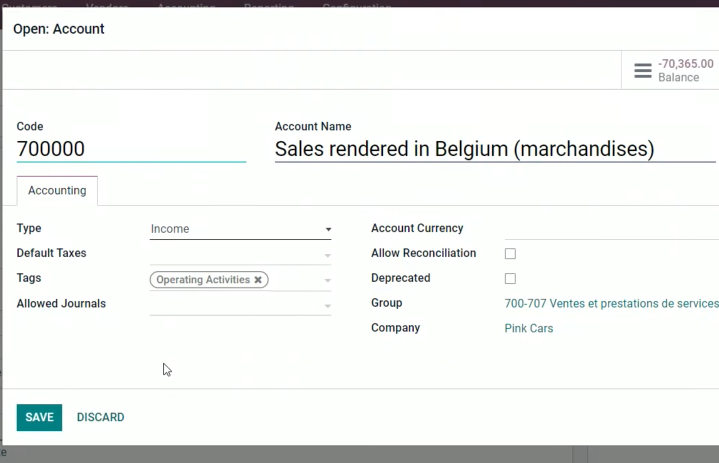Edit the Account Name field
The width and height of the screenshot is (719, 463).
pos(495,149)
